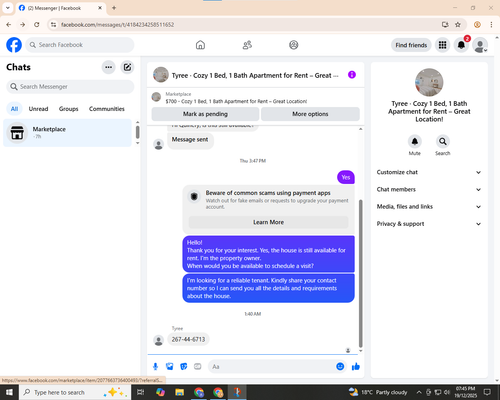Open File Explorer from the taskbar
Image resolution: width=500 pixels, height=400 pixels.
180,392
